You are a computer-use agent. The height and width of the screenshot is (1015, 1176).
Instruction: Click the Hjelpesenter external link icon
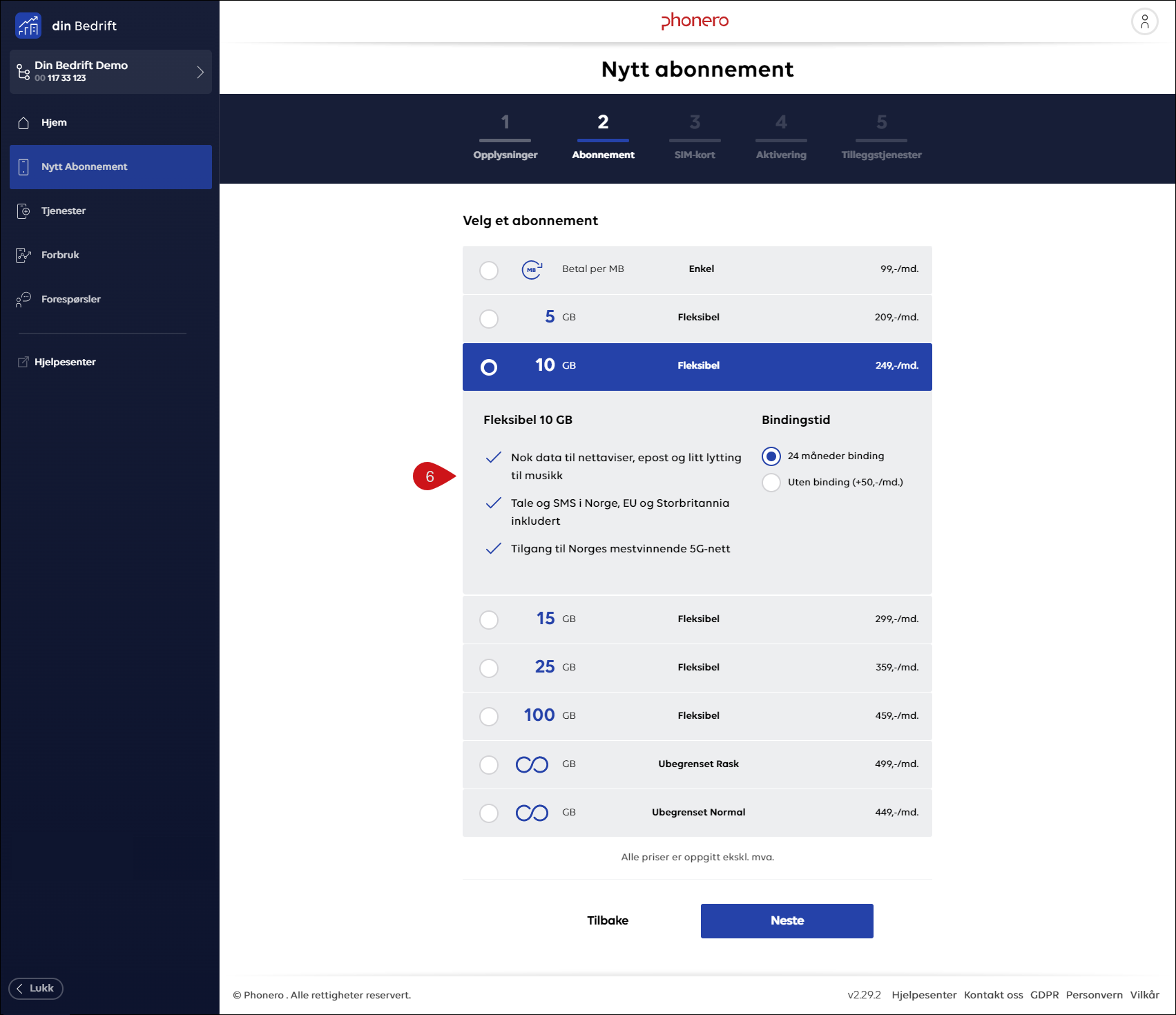click(23, 362)
